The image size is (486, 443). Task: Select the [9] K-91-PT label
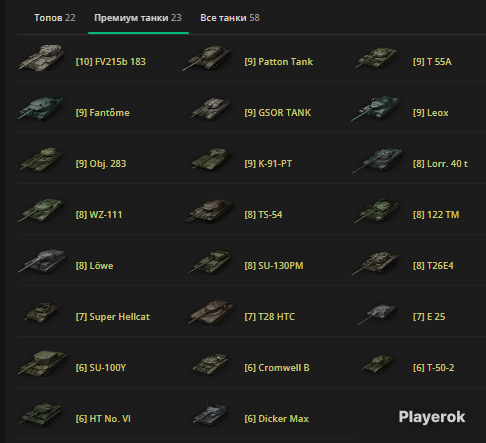(268, 164)
